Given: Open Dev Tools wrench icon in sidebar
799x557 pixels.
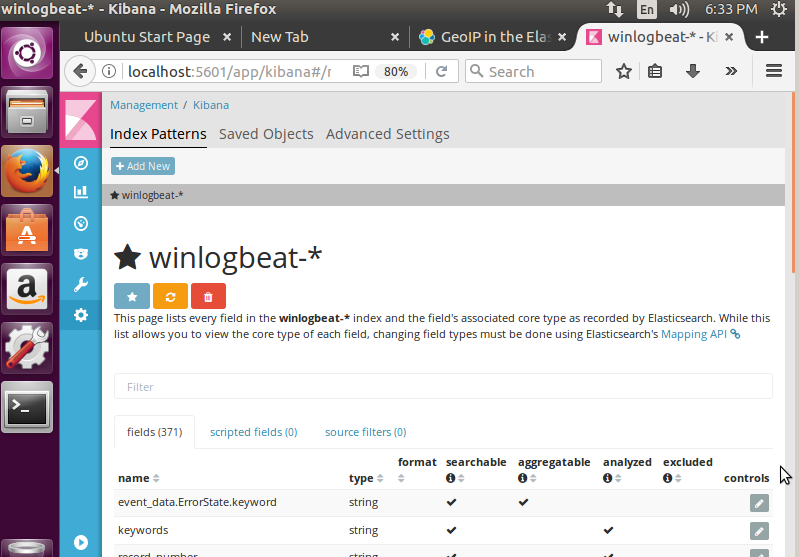Looking at the screenshot, I should click(81, 284).
